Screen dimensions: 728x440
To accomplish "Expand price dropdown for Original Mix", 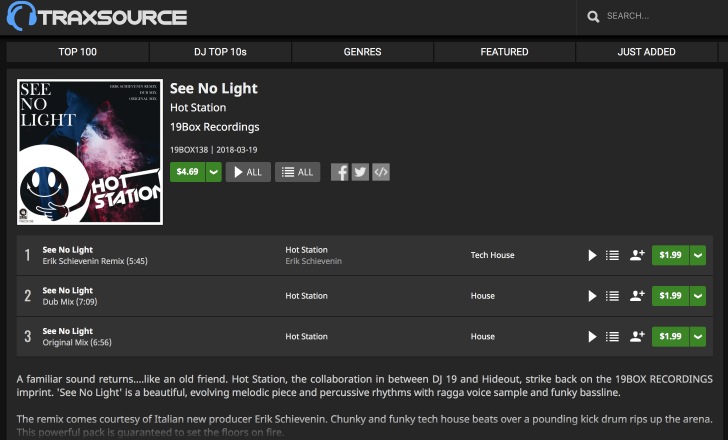I will pos(698,336).
